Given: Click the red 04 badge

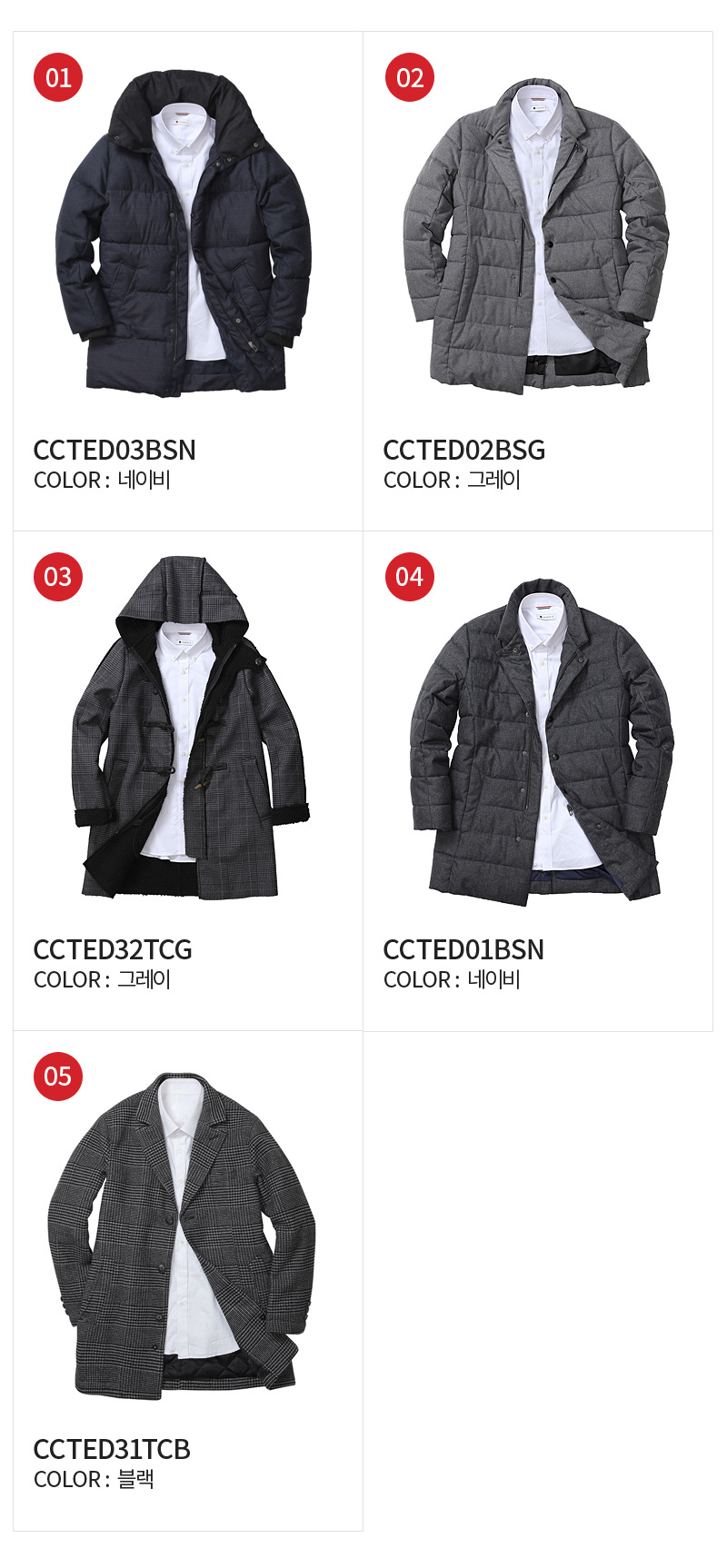Looking at the screenshot, I should point(410,577).
